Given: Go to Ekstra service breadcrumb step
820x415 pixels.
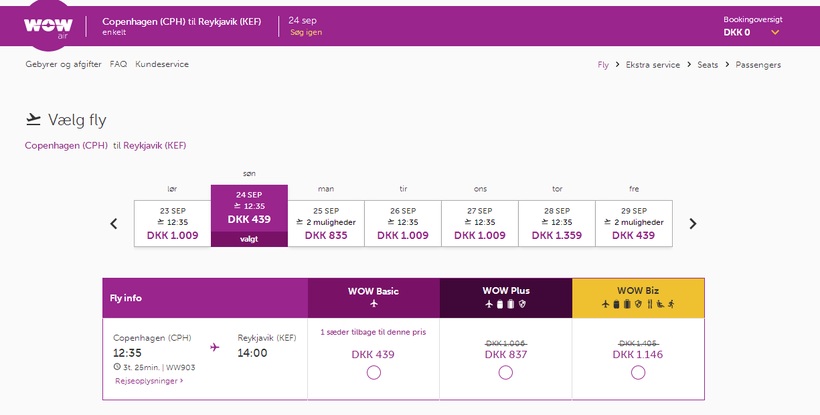Looking at the screenshot, I should tap(652, 65).
